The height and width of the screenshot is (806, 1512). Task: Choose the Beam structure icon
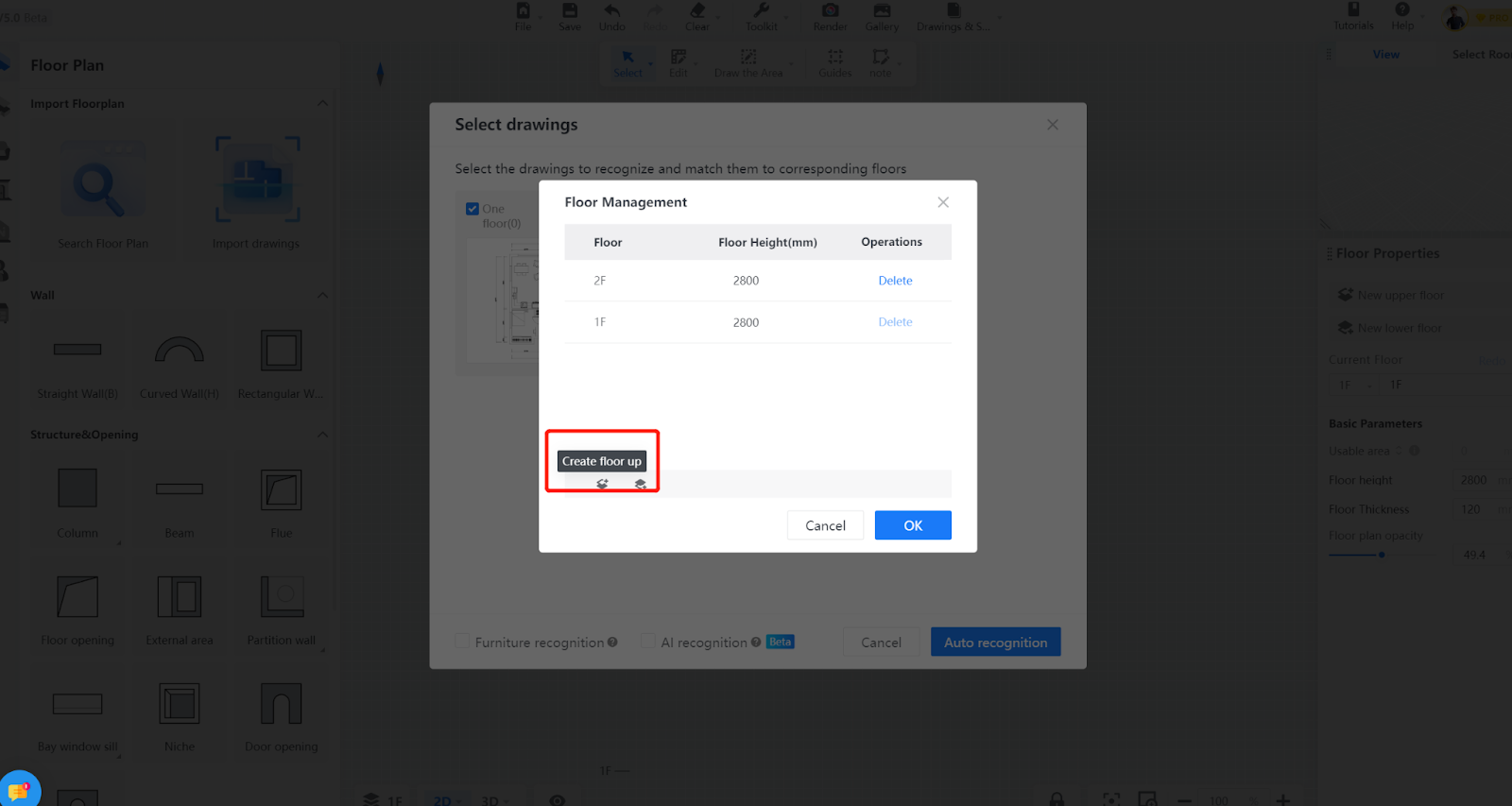tap(180, 489)
